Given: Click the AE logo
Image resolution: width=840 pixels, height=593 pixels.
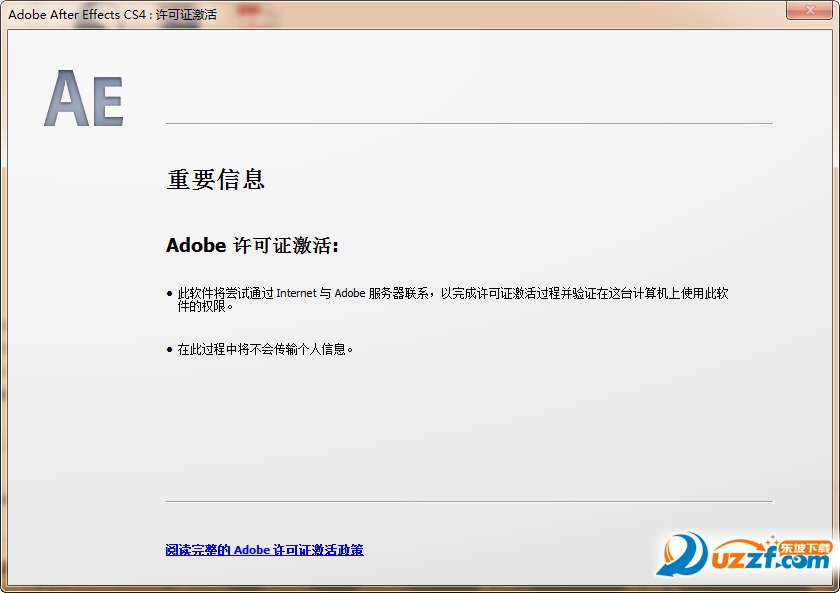Looking at the screenshot, I should [84, 98].
